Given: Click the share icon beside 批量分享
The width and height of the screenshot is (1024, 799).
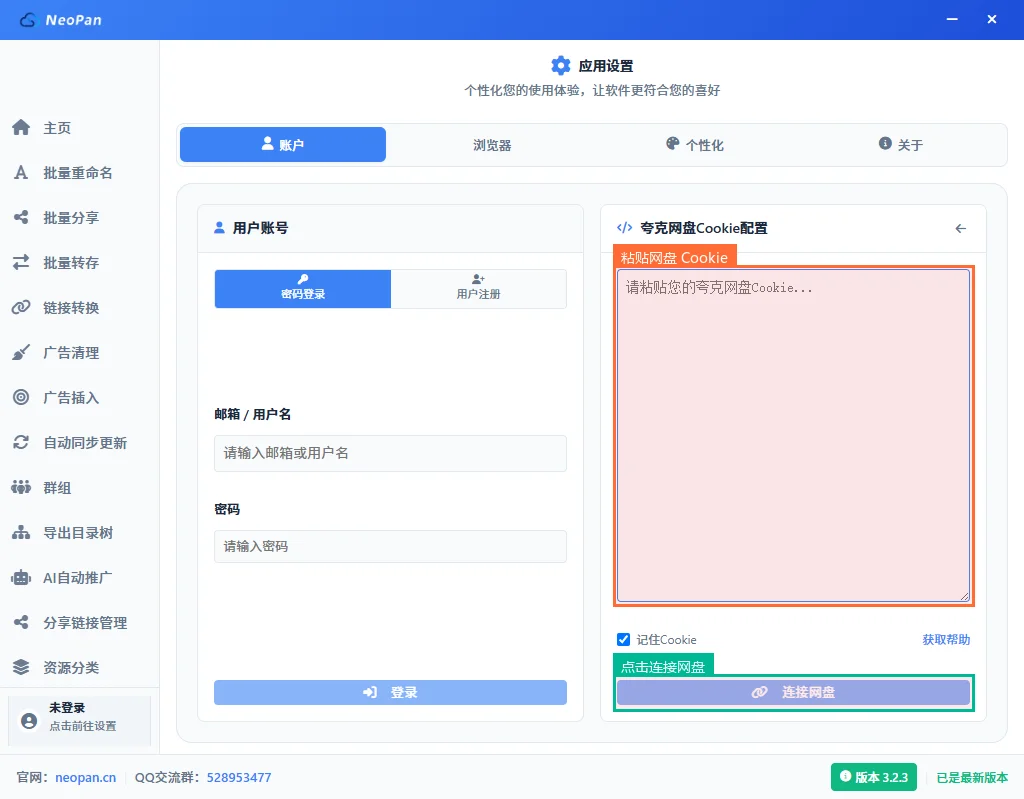Looking at the screenshot, I should tap(21, 218).
